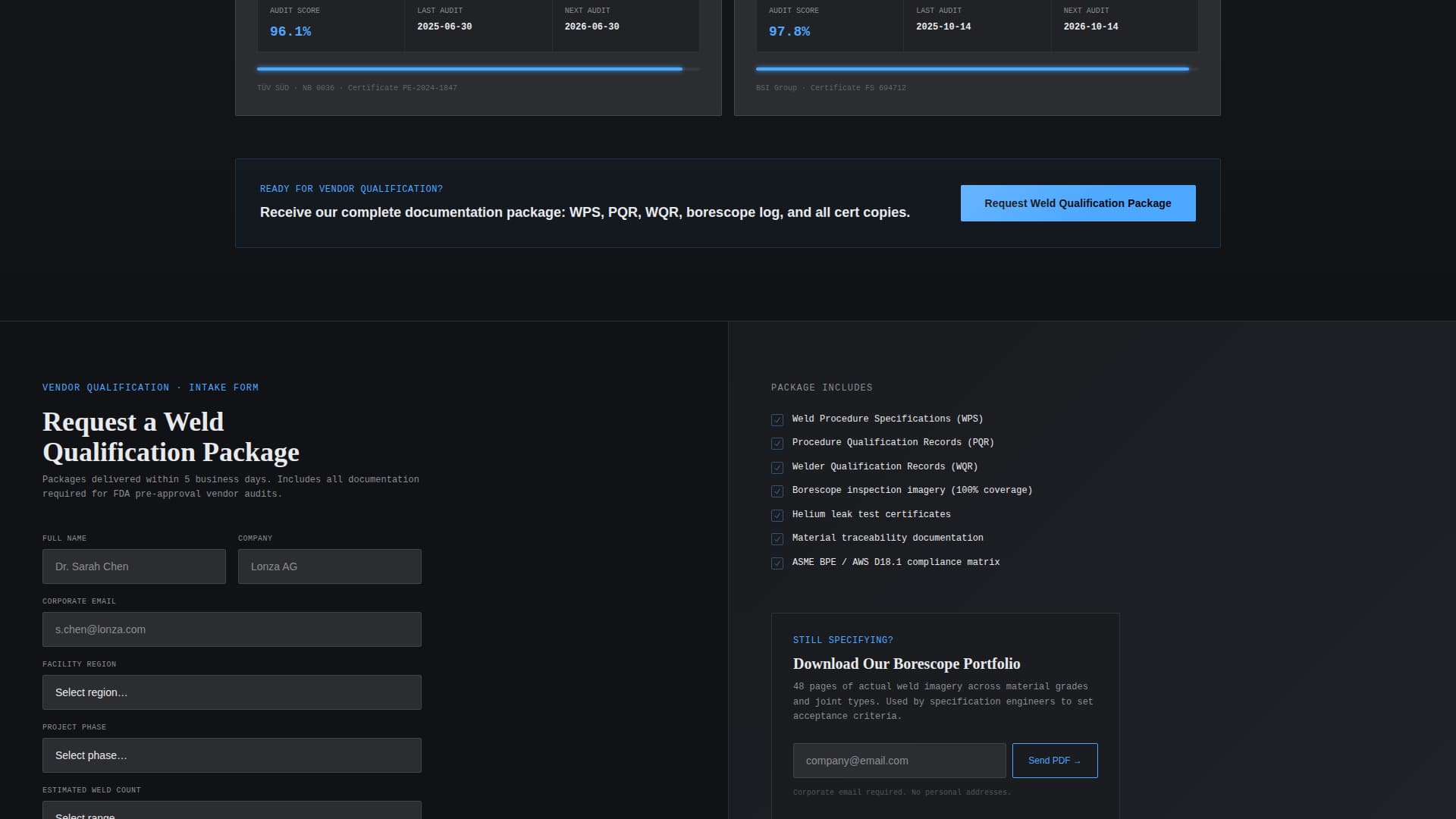Toggle Helium leak test certificates checkbox
Screen dimensions: 1456x819
777,515
